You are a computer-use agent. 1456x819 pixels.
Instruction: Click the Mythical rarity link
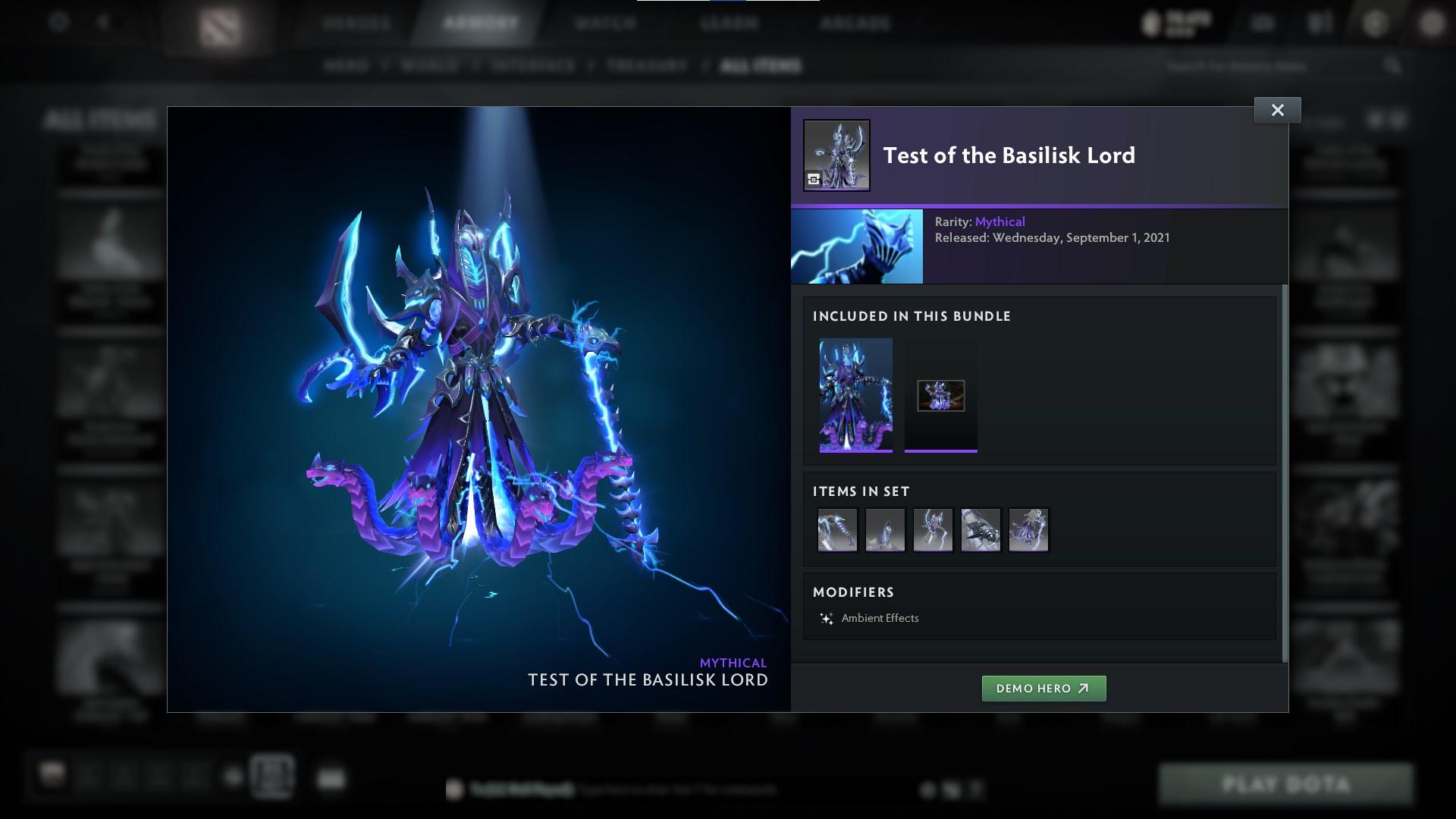click(1000, 221)
